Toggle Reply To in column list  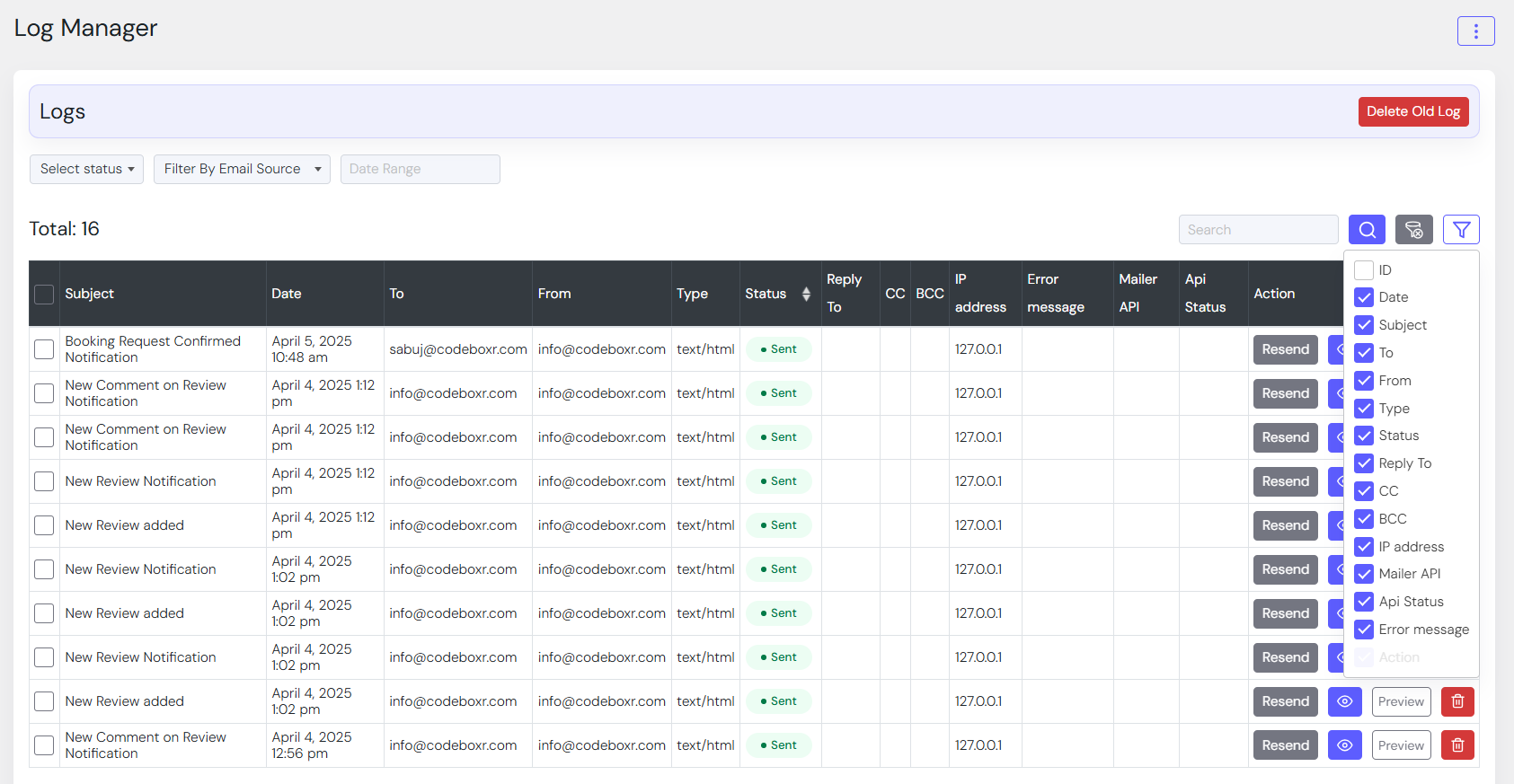pyautogui.click(x=1364, y=463)
